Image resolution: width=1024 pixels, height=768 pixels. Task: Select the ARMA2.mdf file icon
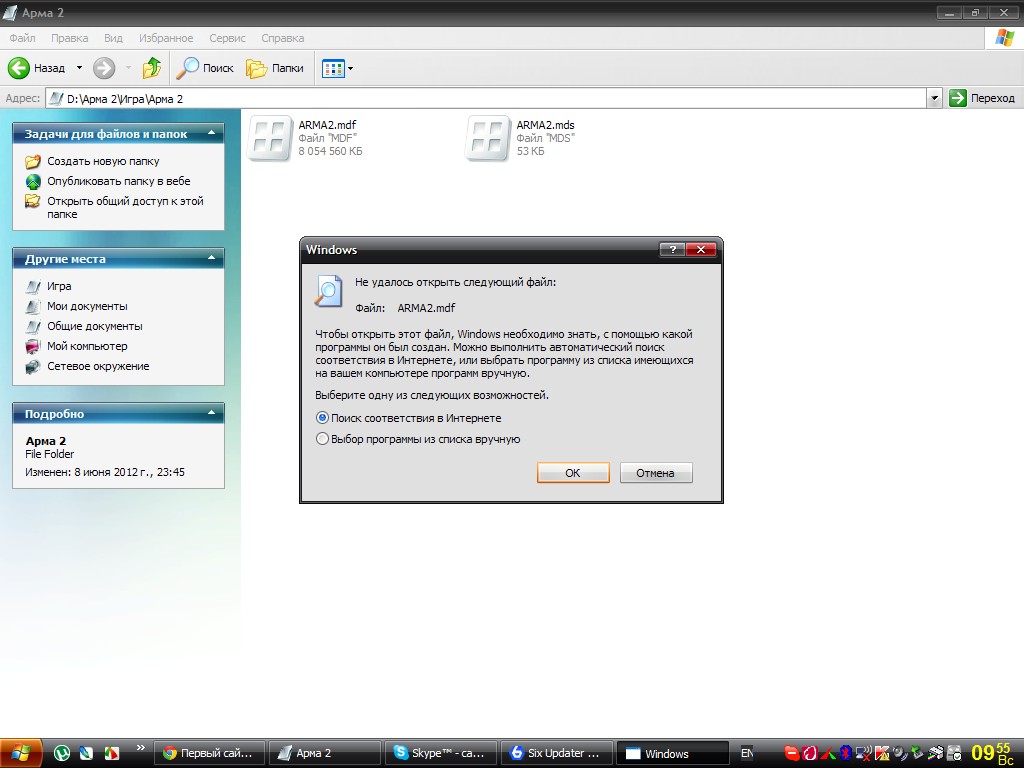[x=269, y=138]
